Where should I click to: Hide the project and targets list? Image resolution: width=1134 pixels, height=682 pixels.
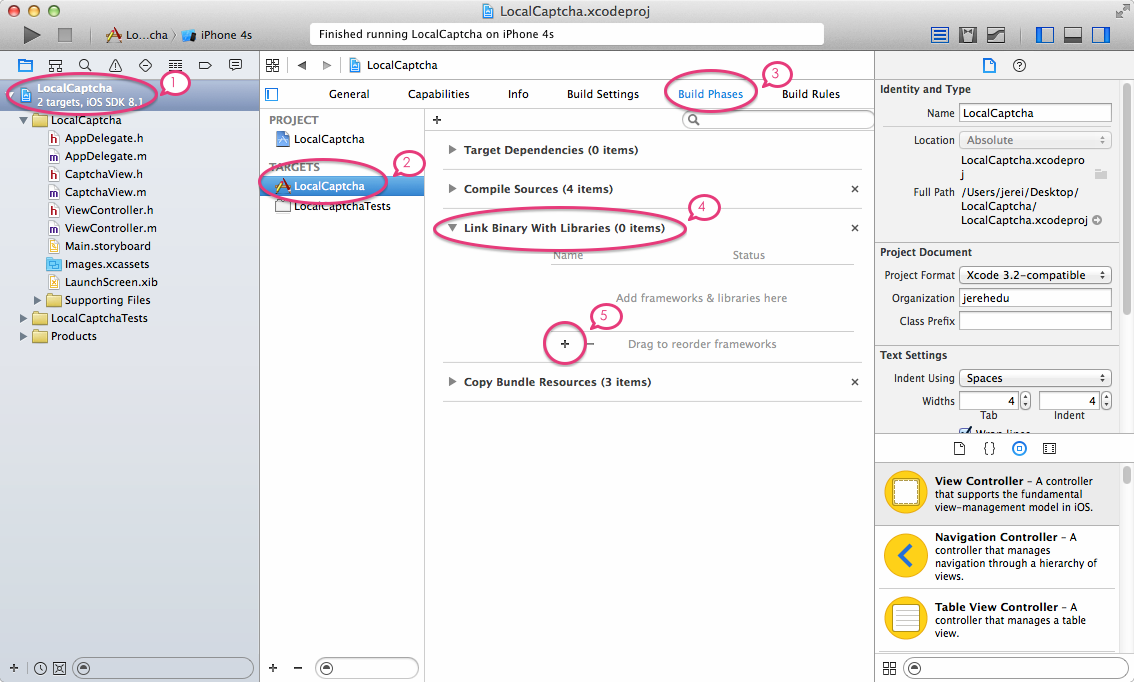point(272,94)
